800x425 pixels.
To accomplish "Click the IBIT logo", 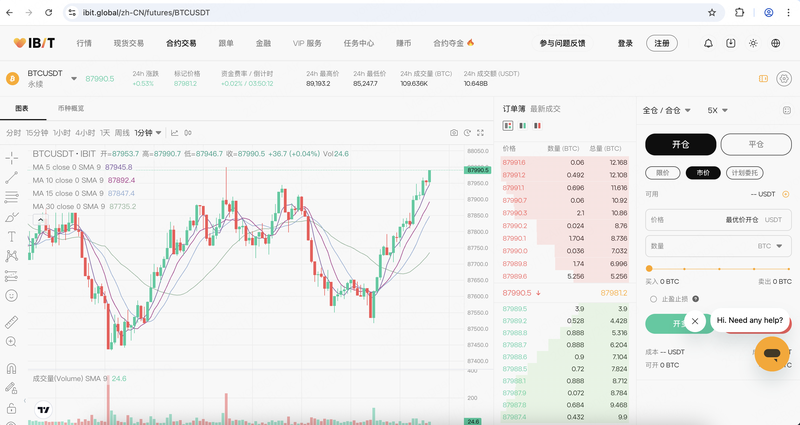I will 34,43.
